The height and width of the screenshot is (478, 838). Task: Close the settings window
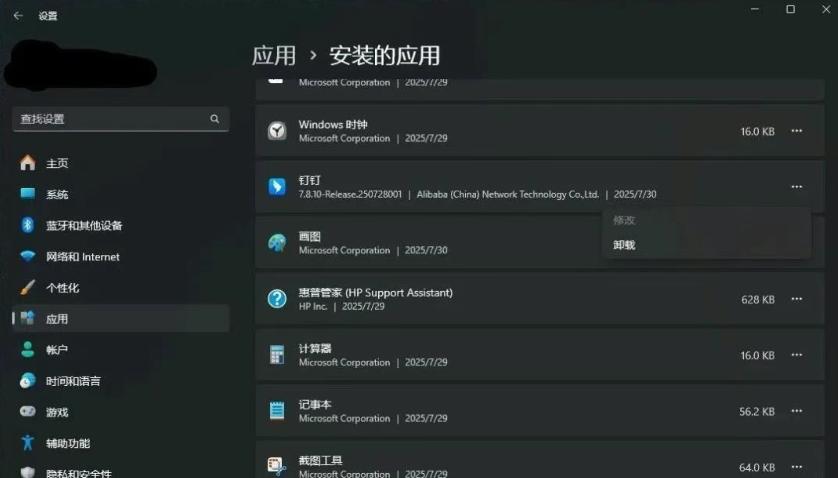(826, 9)
